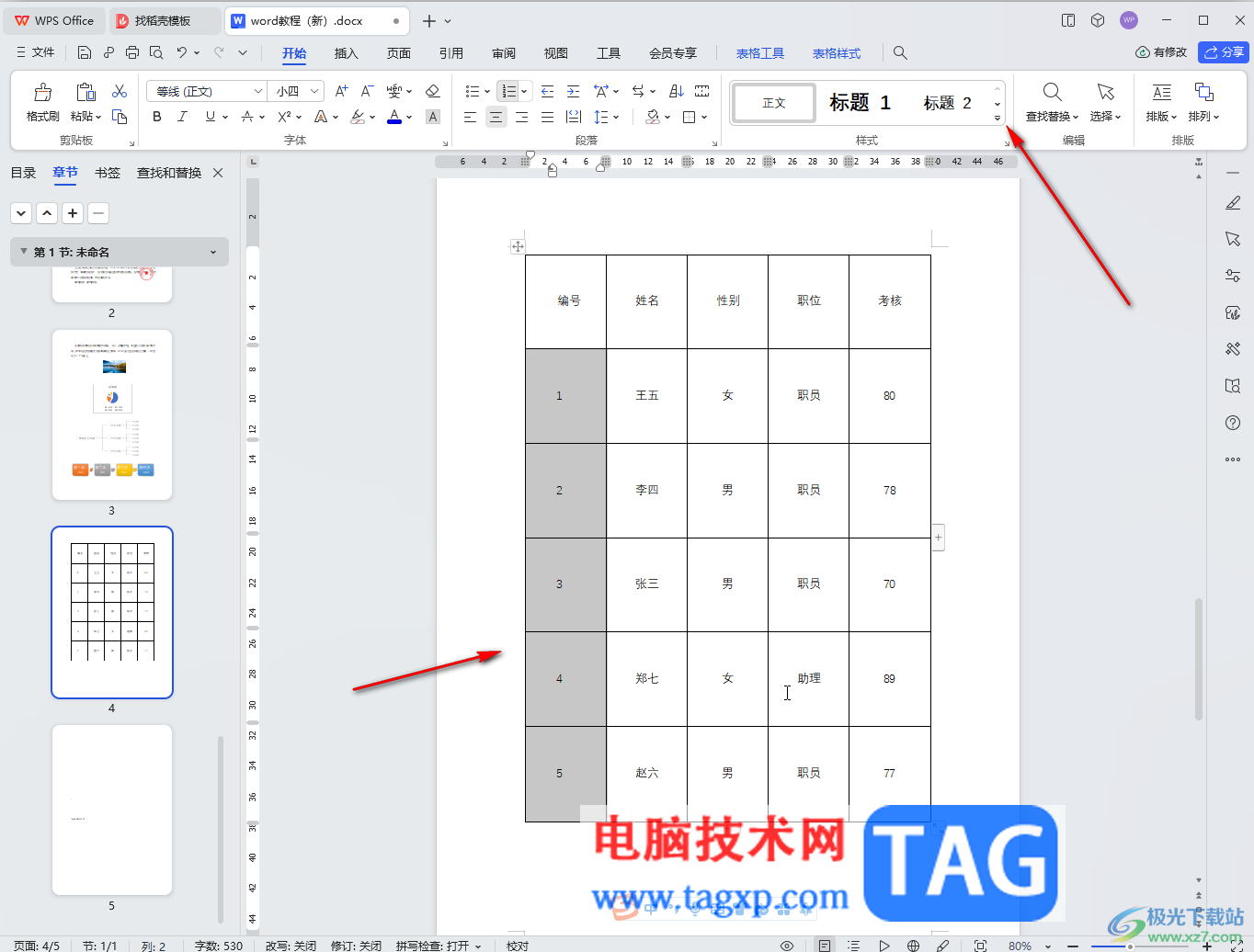Decrease font size with A- icon

point(367,91)
